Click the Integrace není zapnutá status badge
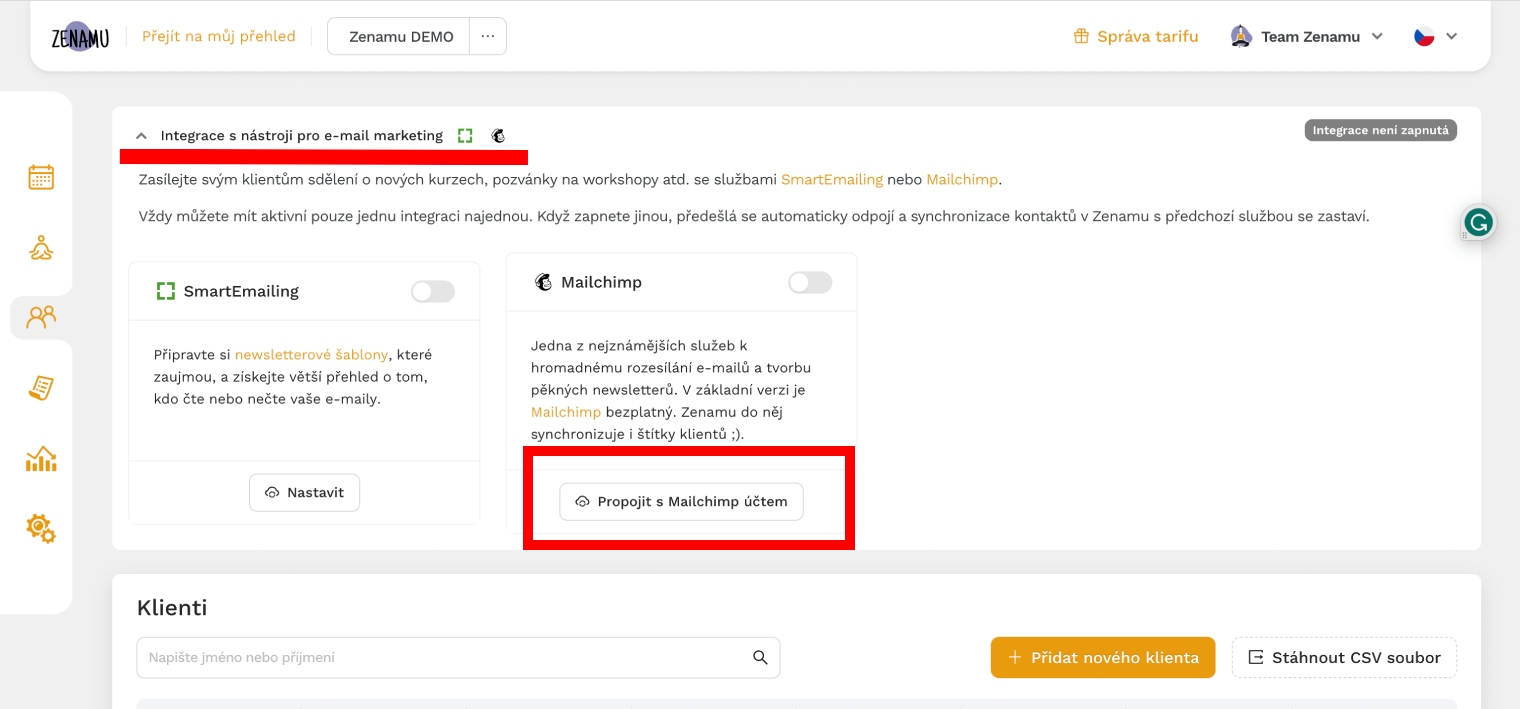 point(1380,130)
